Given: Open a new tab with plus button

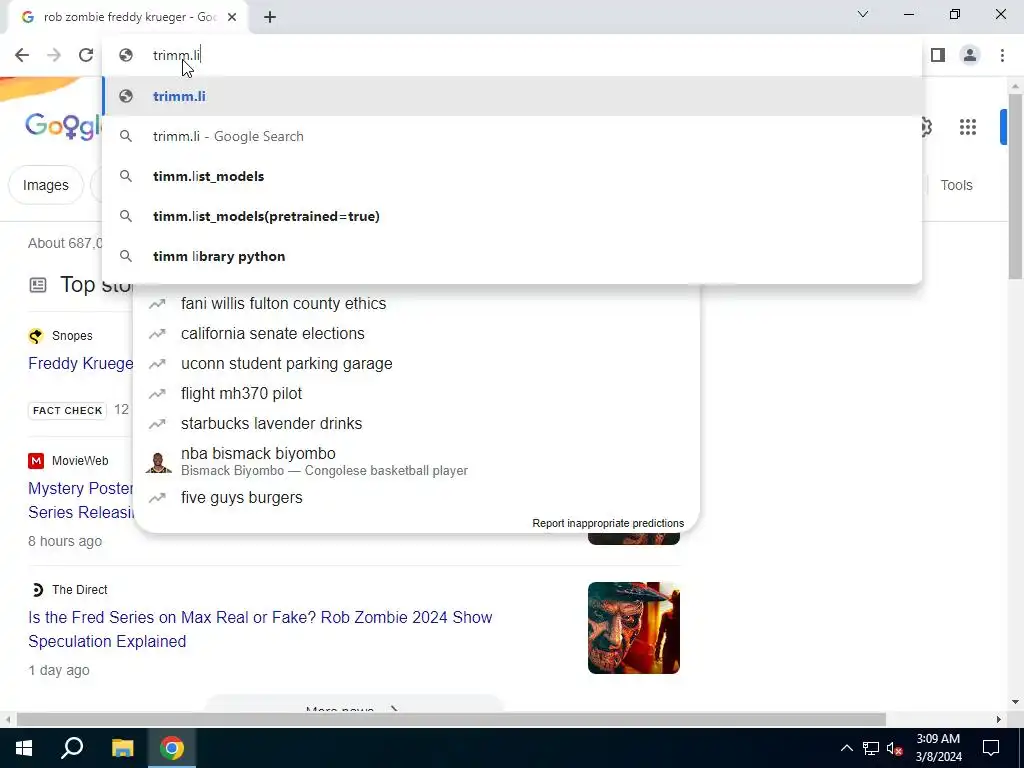Looking at the screenshot, I should (x=270, y=17).
